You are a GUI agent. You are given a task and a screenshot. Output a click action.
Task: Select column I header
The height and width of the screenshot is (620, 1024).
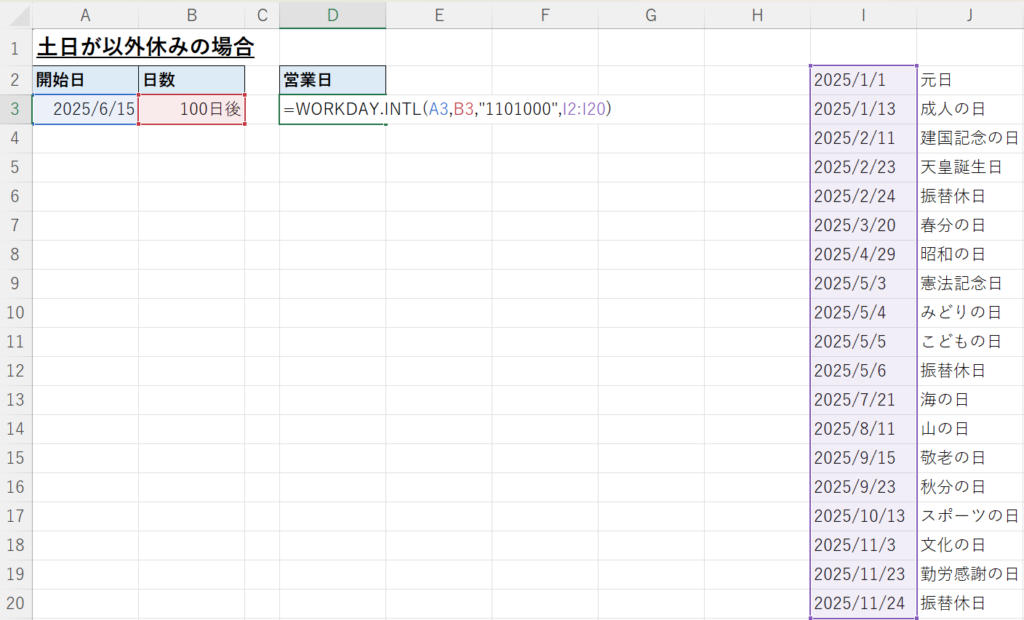(863, 15)
